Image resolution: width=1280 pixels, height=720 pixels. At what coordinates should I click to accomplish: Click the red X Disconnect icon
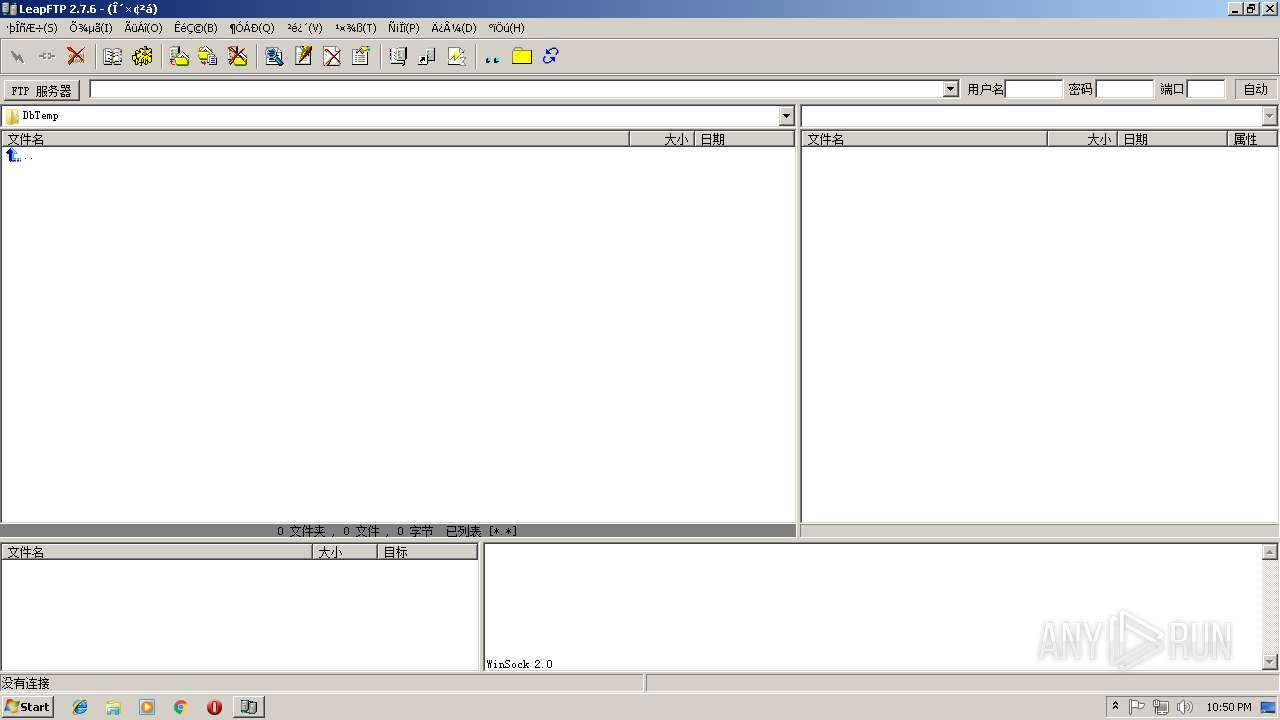[x=76, y=57]
